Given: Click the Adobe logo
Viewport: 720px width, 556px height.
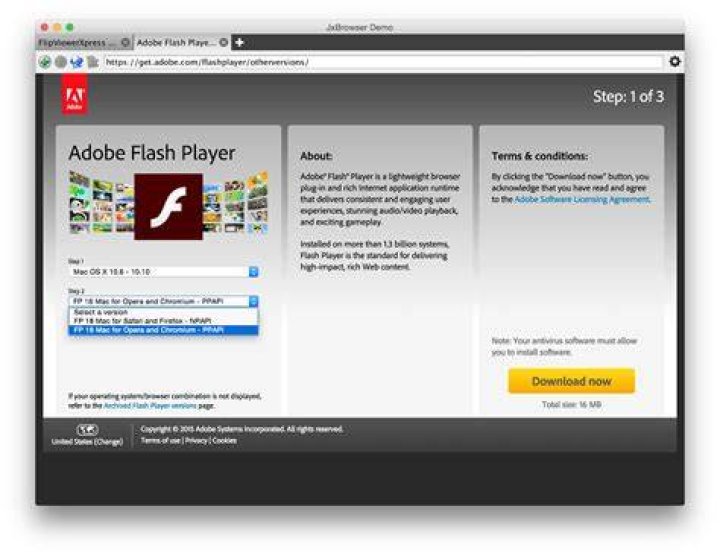Looking at the screenshot, I should coord(75,95).
